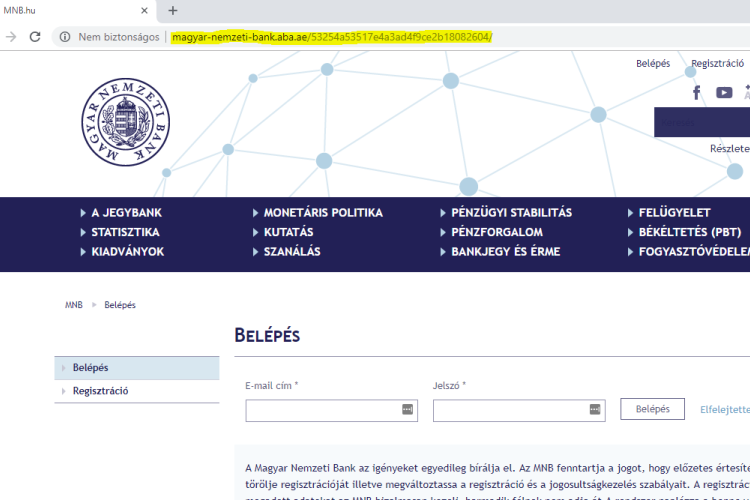
Task: Click the password manager icon in E-mail field
Action: pyautogui.click(x=407, y=409)
